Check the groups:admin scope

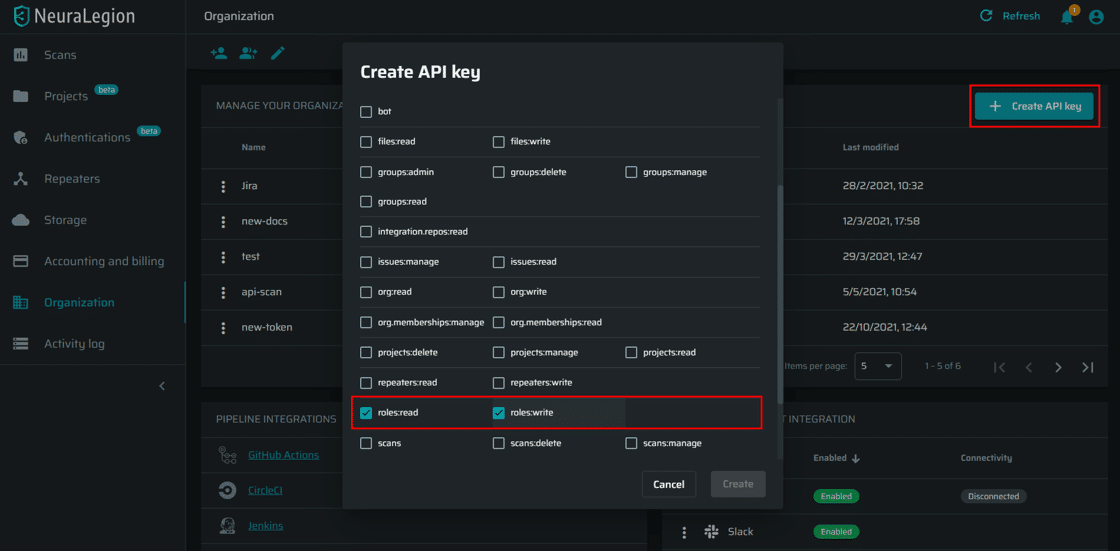(x=366, y=172)
